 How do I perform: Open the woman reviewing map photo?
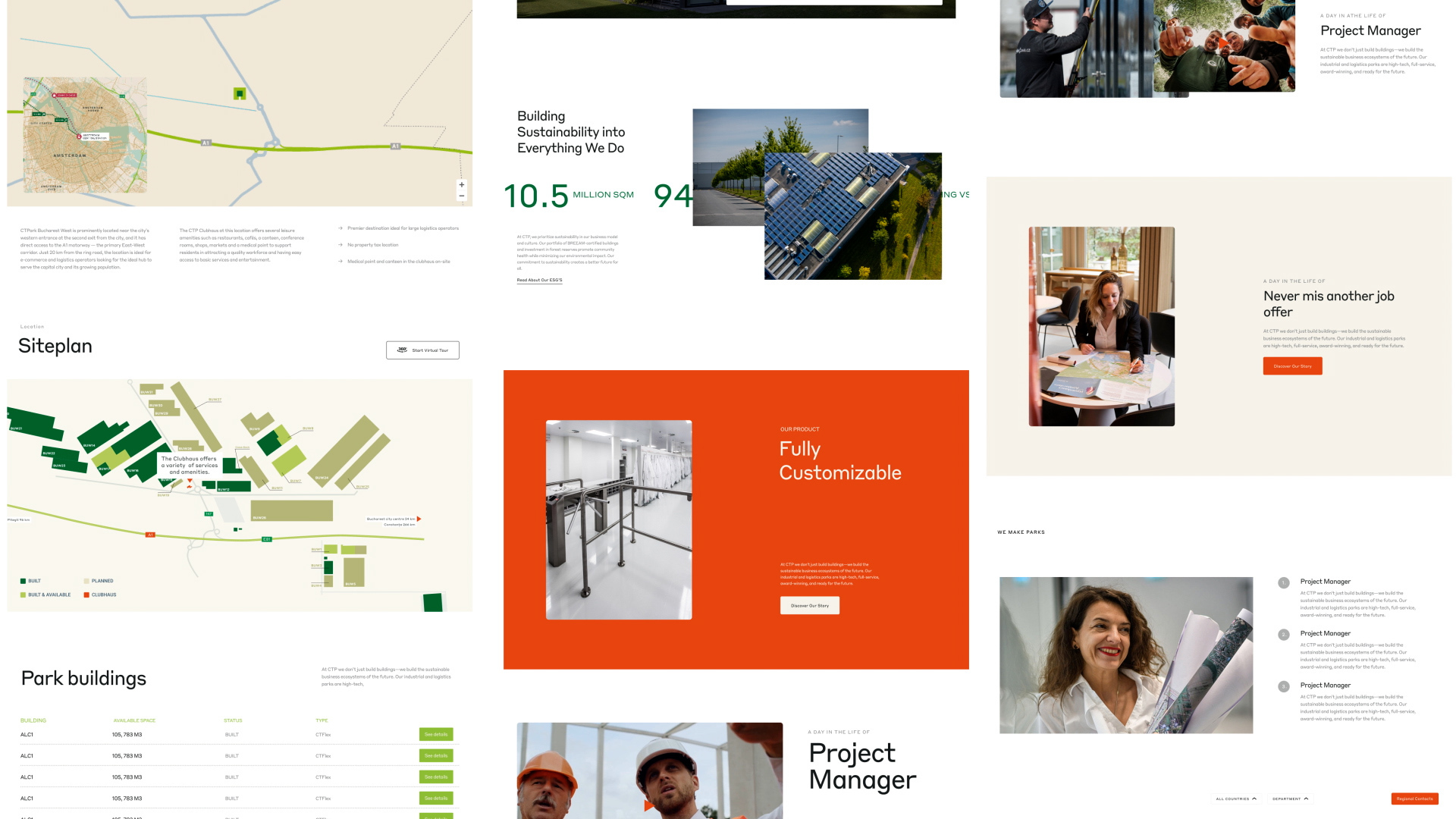(1102, 326)
